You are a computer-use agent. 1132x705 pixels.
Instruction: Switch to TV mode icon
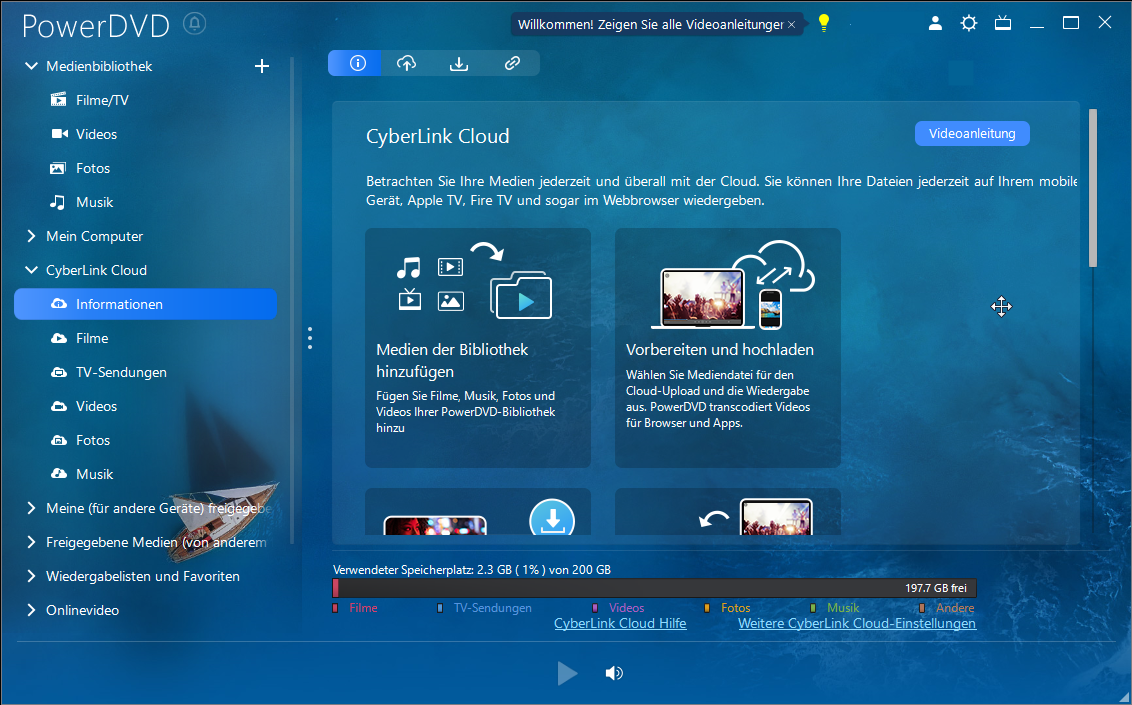[1003, 23]
